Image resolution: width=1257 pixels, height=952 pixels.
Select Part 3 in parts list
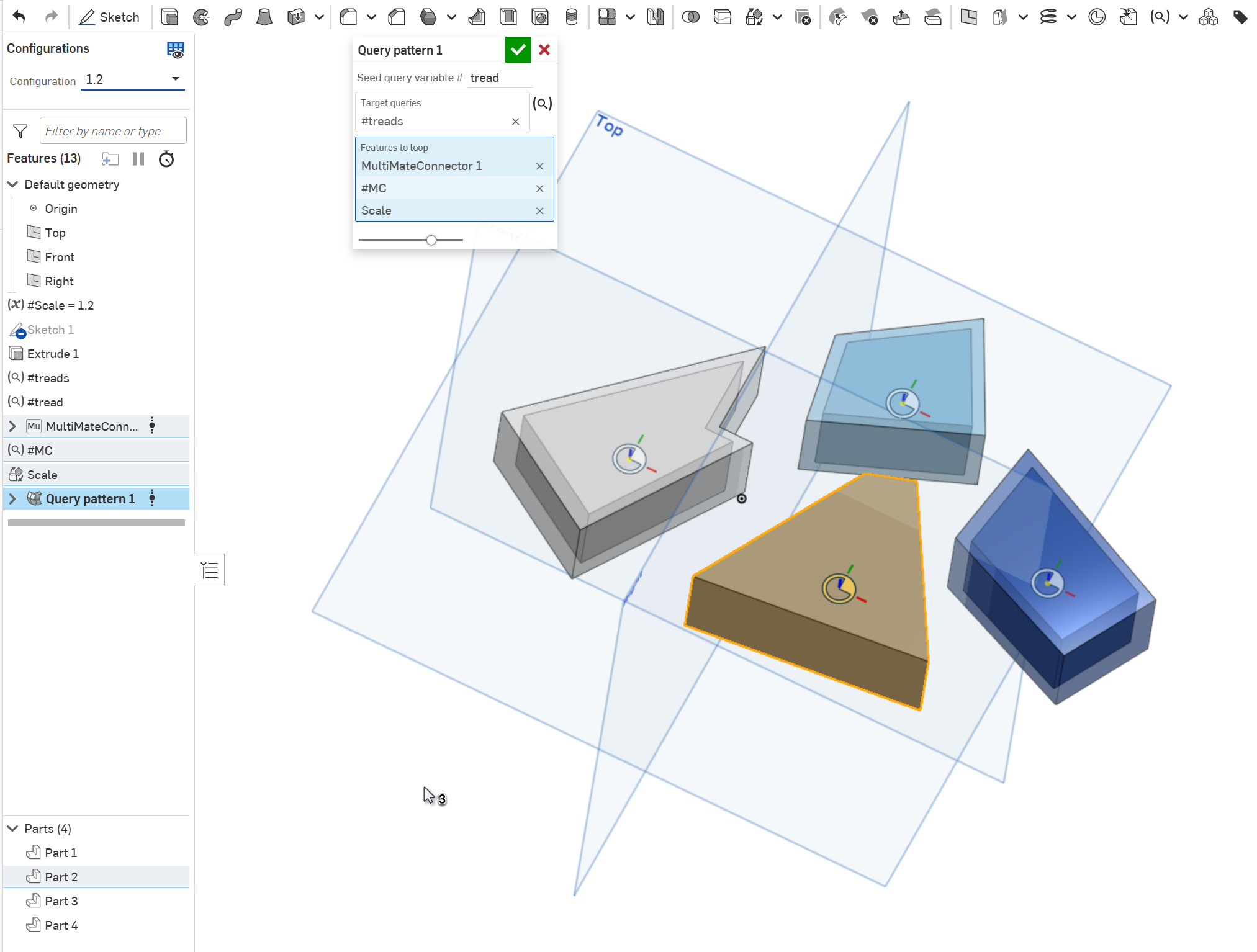click(x=61, y=901)
